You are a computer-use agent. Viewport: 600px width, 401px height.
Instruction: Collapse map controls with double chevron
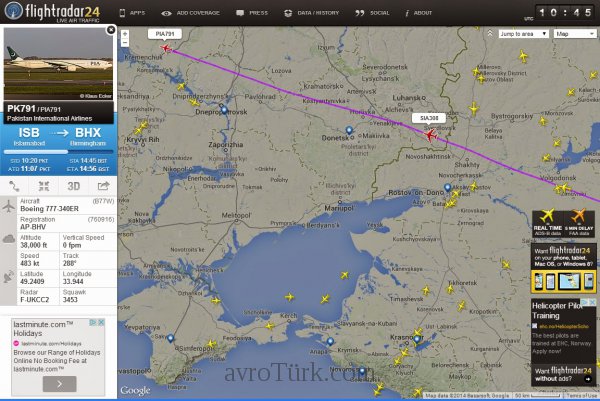tap(490, 34)
